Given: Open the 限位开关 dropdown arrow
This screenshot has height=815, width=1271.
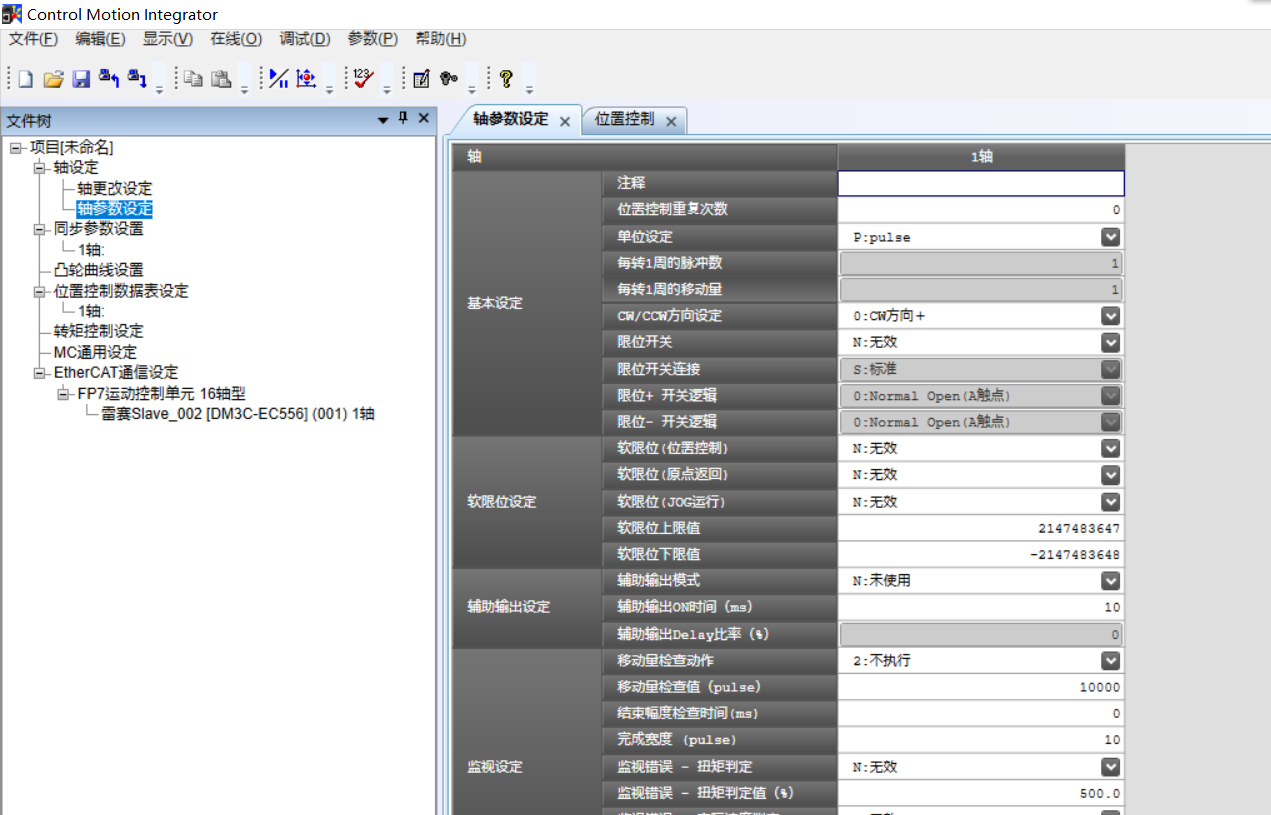Looking at the screenshot, I should point(1110,342).
